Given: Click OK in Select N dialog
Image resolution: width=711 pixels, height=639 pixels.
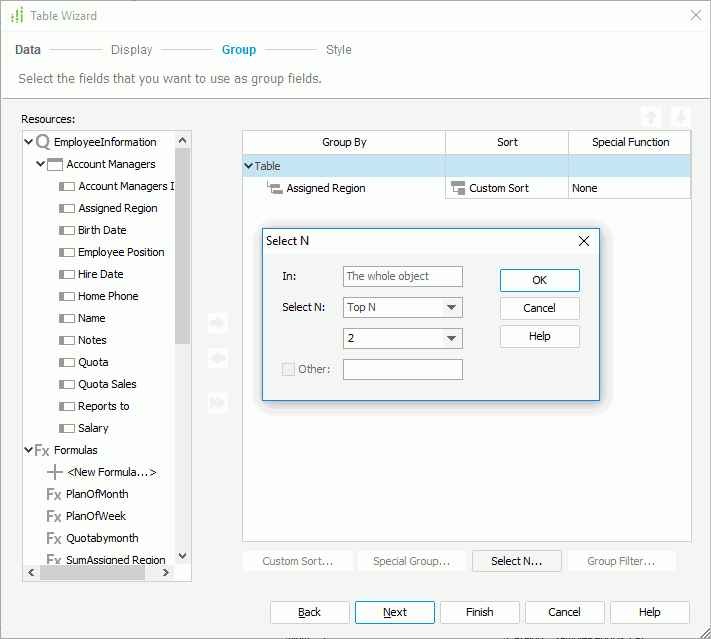Looking at the screenshot, I should pos(540,280).
